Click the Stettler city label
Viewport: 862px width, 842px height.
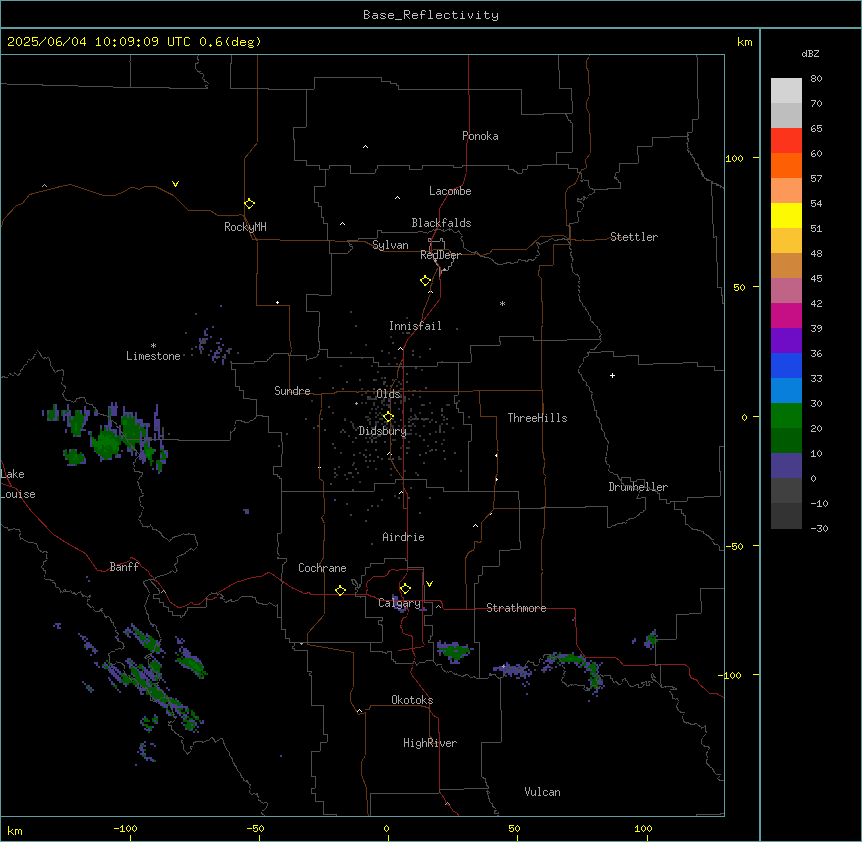pos(633,237)
